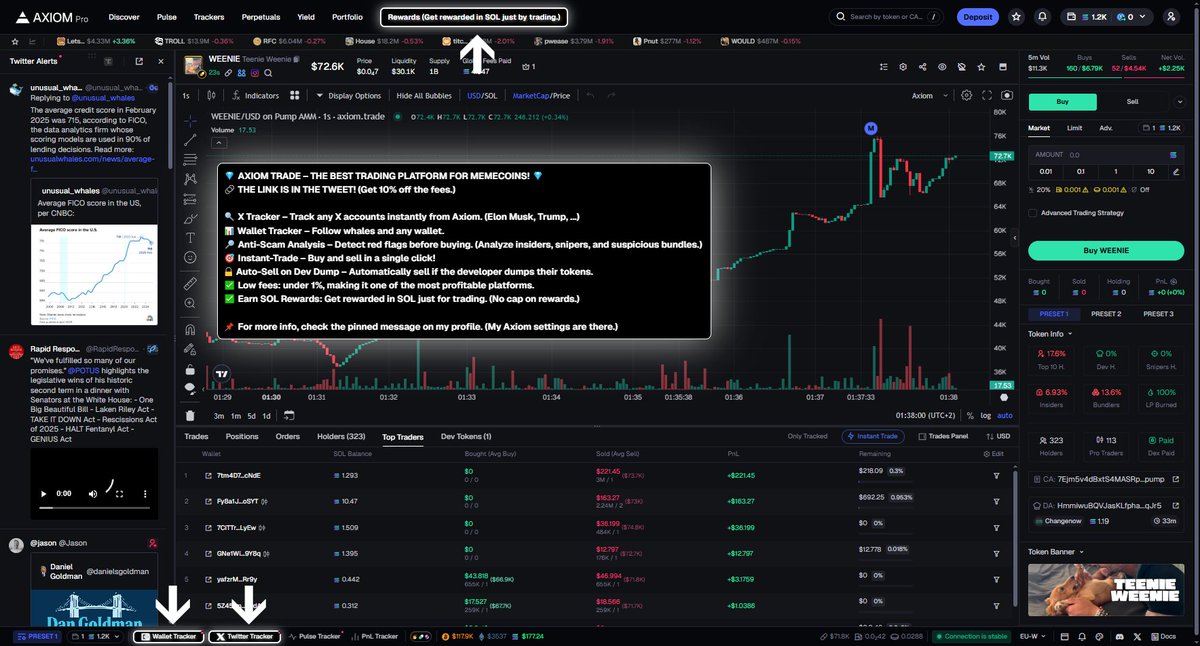The image size is (1200, 646).
Task: Play the Rapid Response tweet video
Action: click(x=43, y=493)
